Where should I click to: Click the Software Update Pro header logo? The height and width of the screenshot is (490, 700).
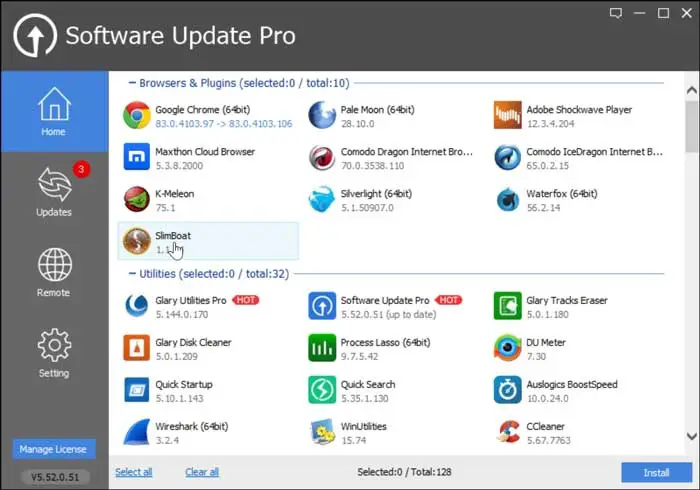tap(35, 35)
